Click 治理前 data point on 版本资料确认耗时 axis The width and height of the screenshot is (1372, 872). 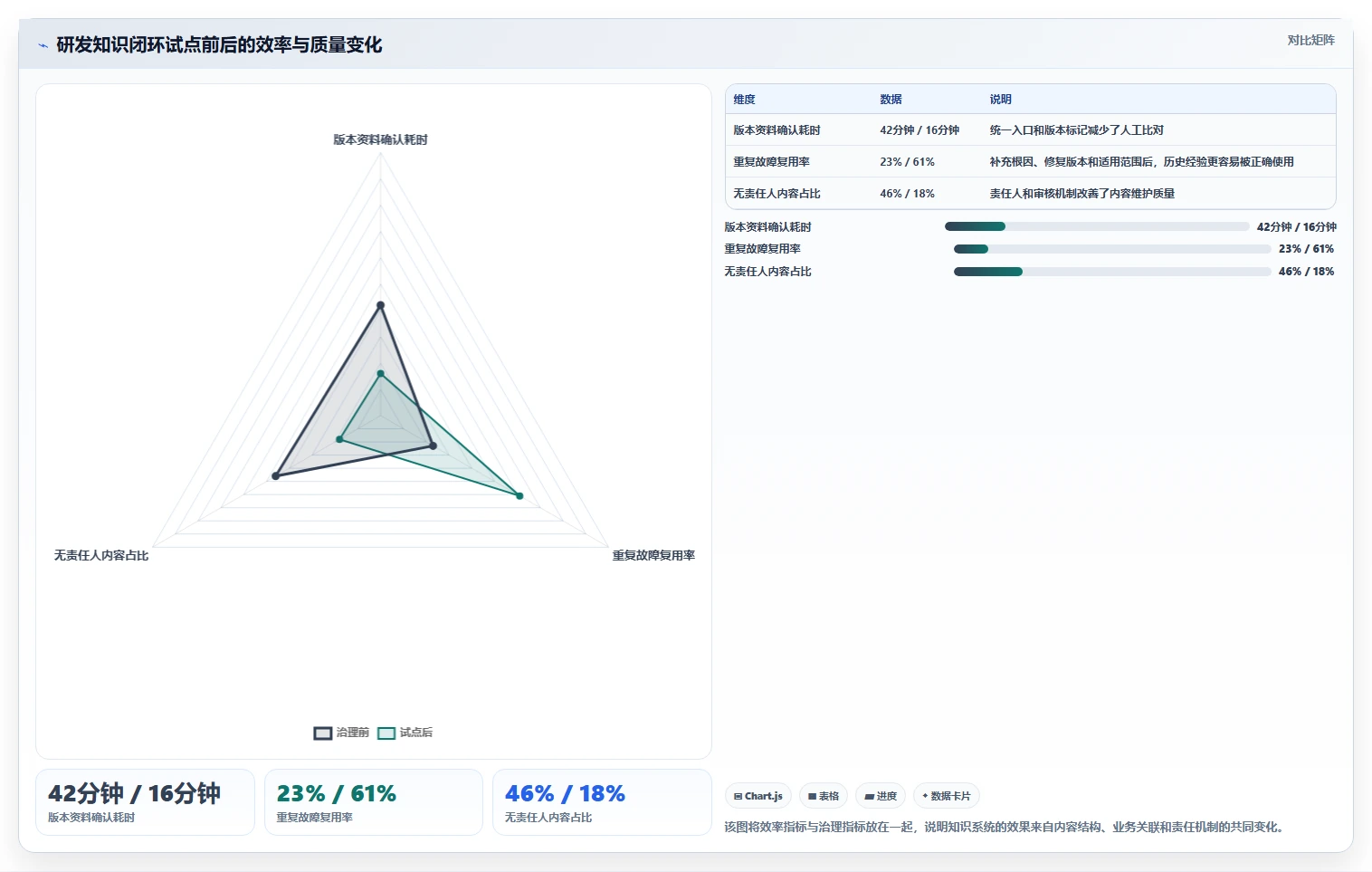coord(380,305)
